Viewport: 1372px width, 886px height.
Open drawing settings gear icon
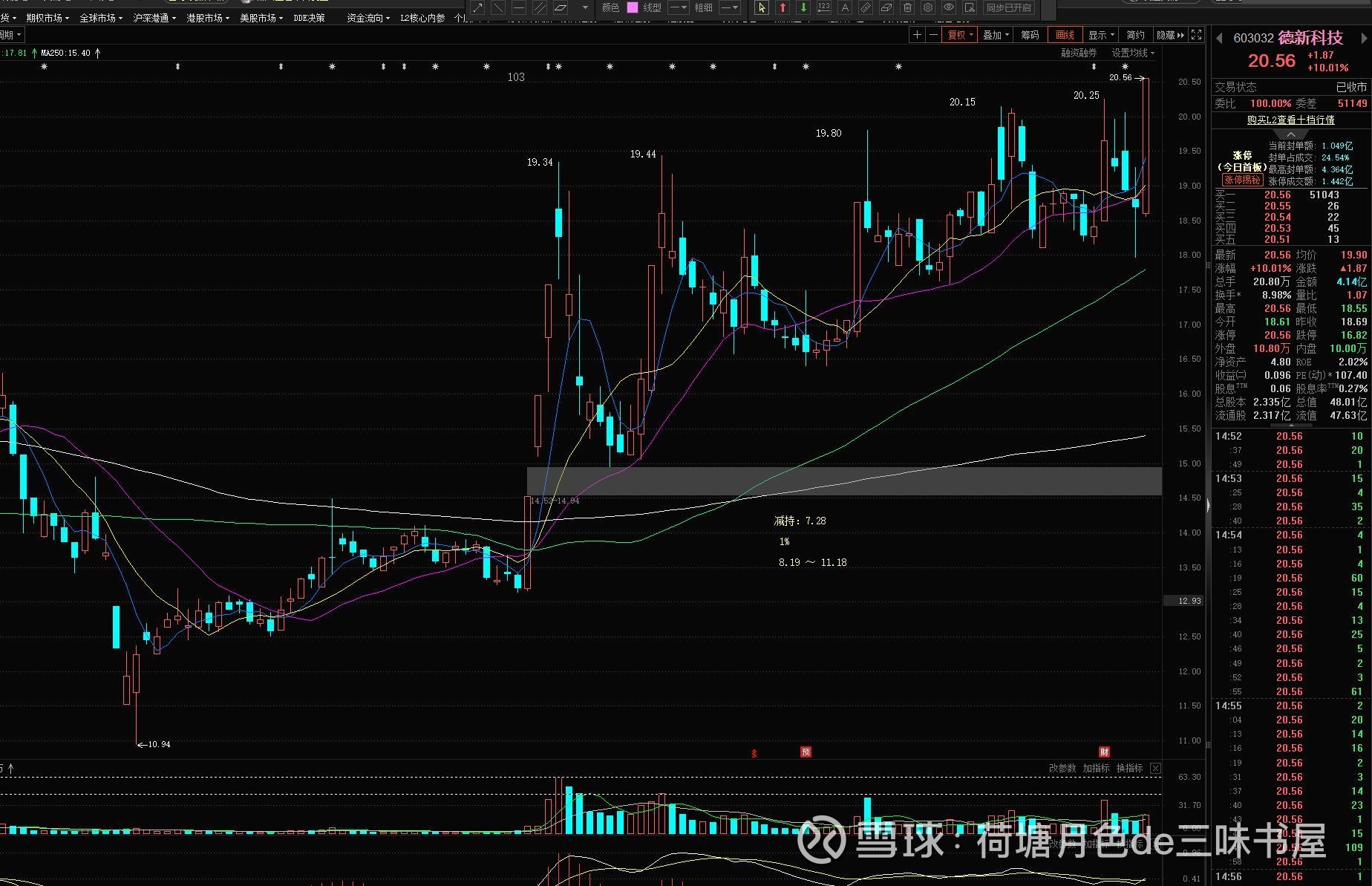(x=928, y=7)
